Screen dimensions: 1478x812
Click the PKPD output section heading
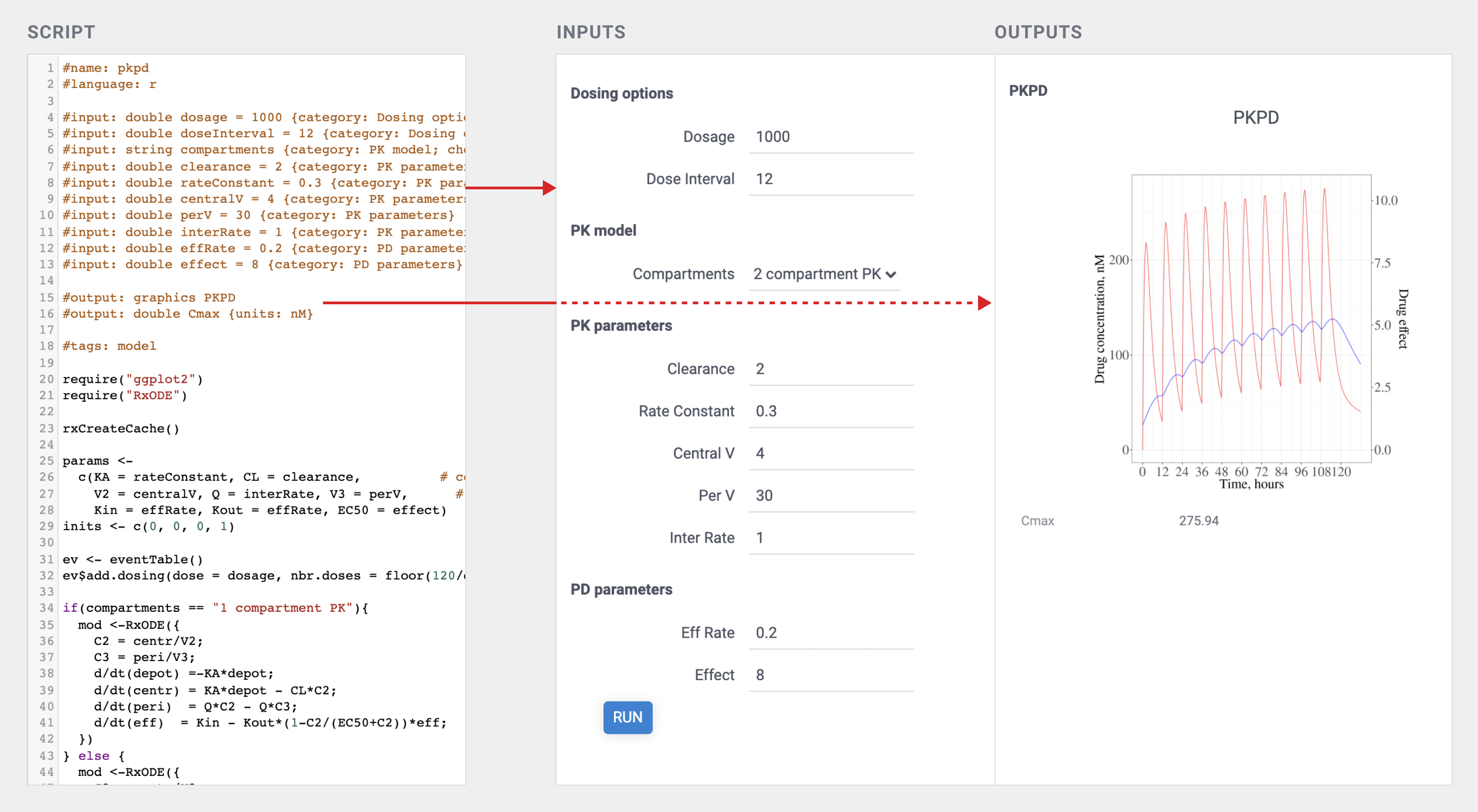[1028, 91]
